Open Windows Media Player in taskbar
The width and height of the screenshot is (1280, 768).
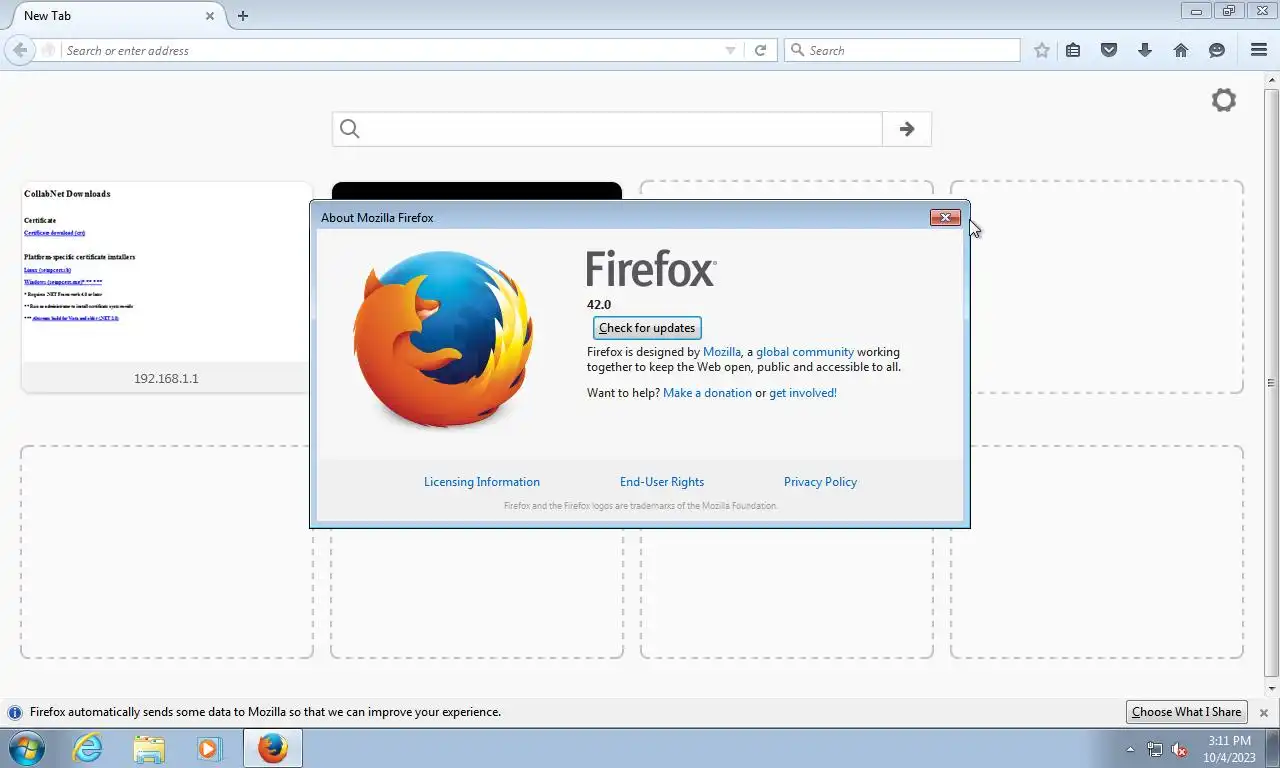tap(209, 748)
